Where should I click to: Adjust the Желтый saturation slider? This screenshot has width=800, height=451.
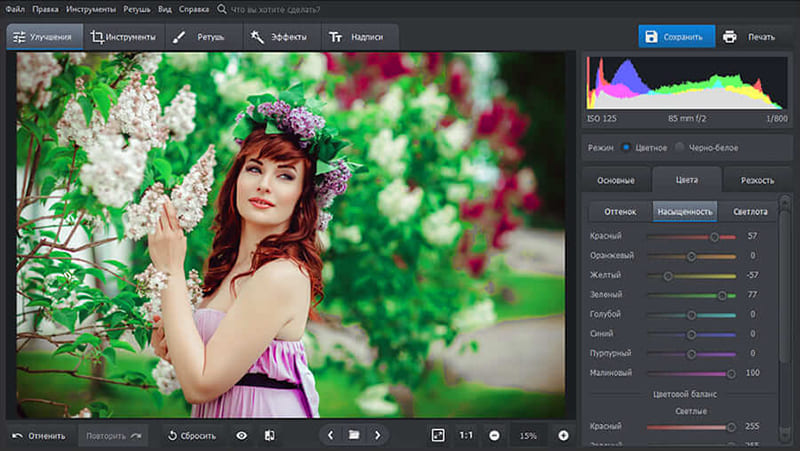691,276
